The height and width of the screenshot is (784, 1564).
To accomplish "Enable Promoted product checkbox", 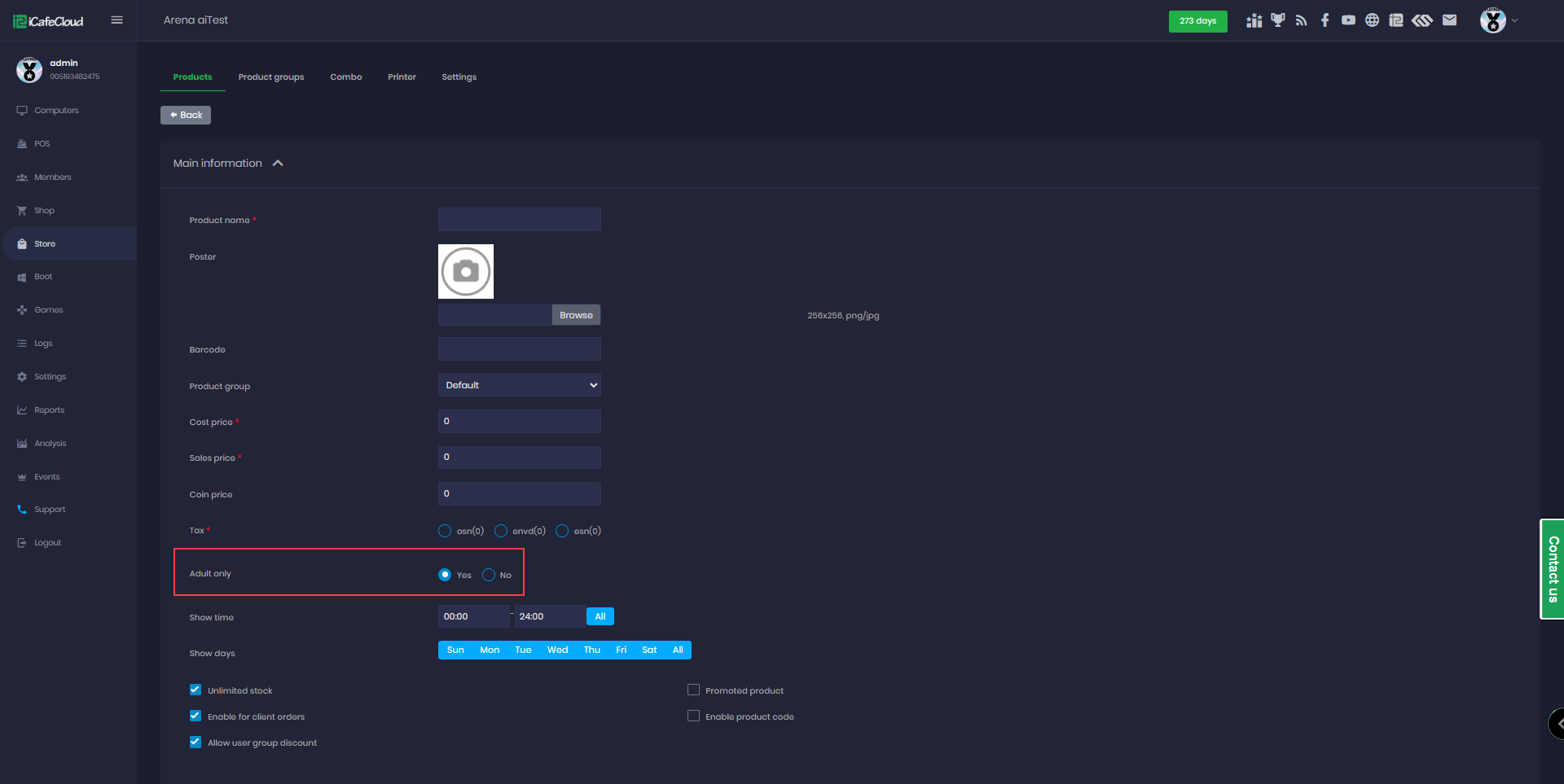I will [x=693, y=690].
